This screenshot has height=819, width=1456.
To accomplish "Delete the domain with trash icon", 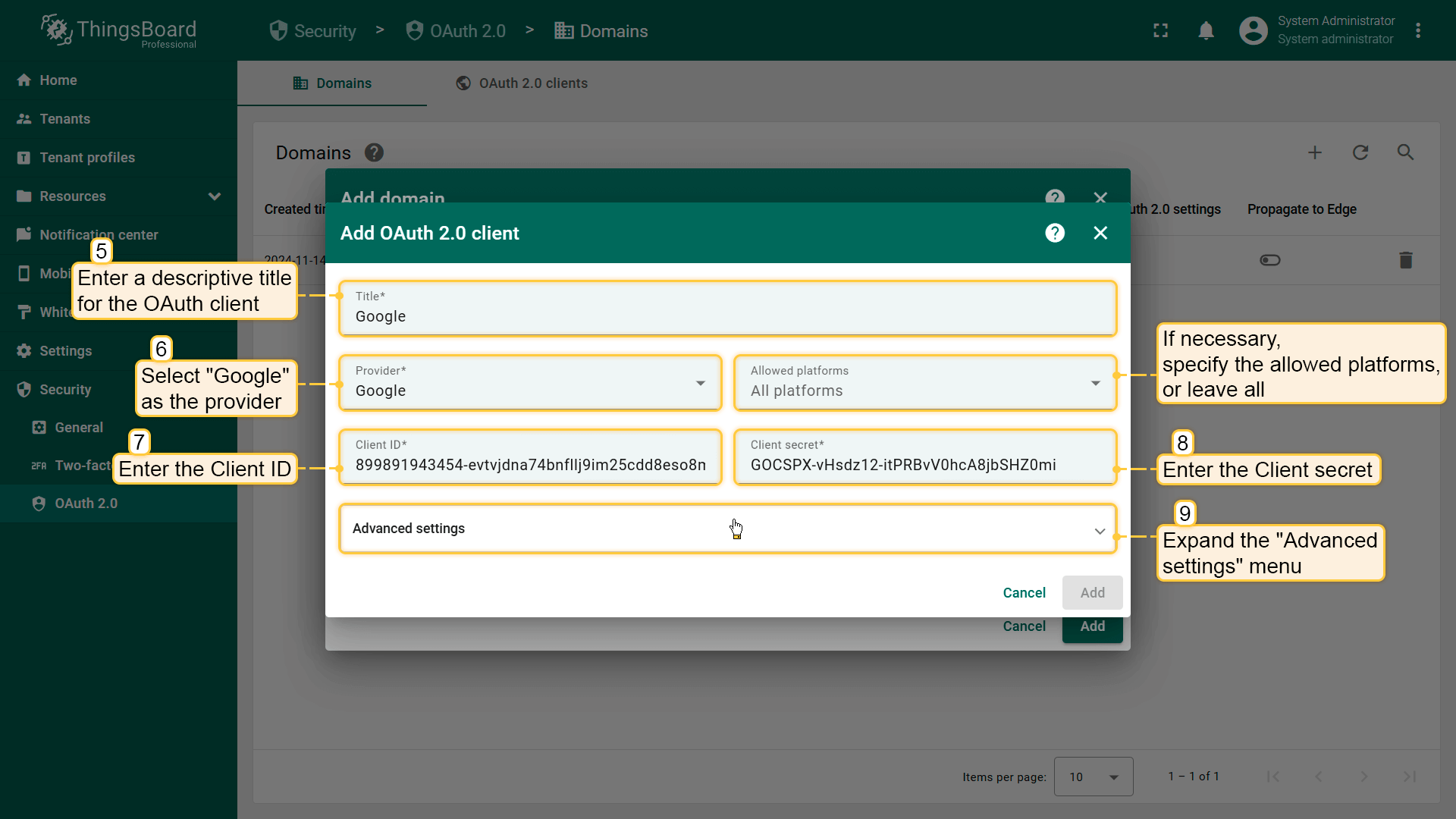I will click(1405, 260).
